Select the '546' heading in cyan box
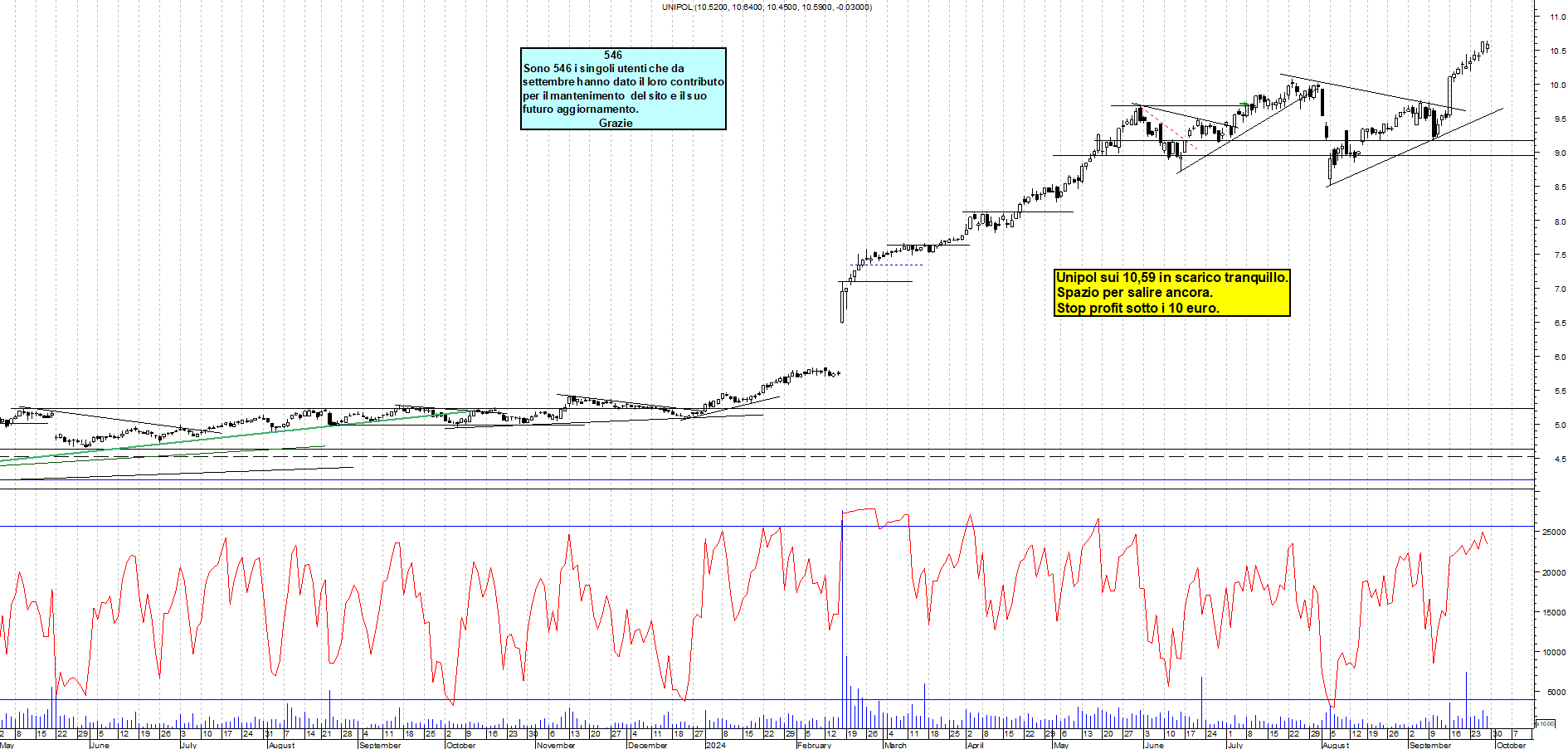Image resolution: width=1568 pixels, height=749 pixels. coord(613,55)
